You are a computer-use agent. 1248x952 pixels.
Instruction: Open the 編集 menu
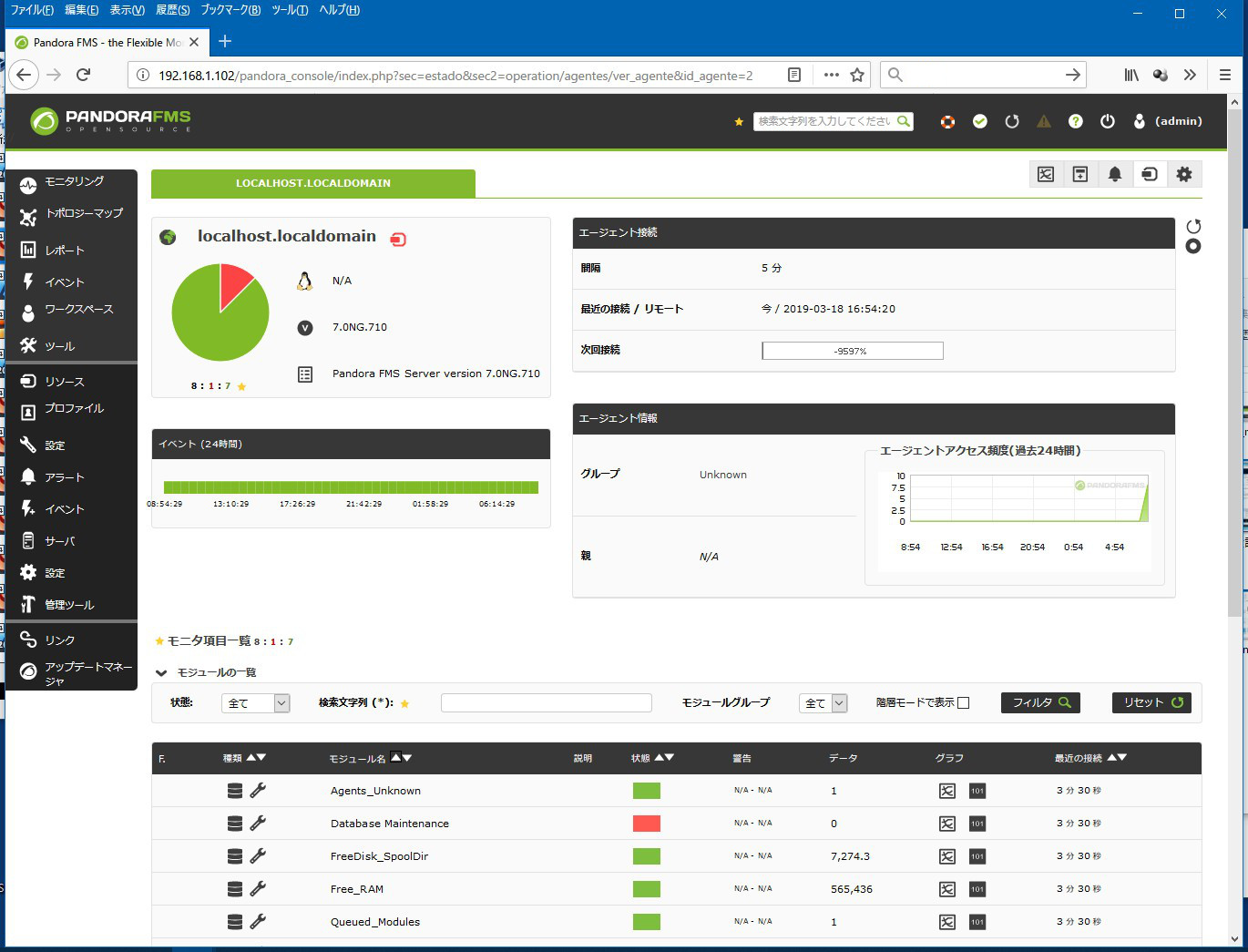tap(82, 10)
